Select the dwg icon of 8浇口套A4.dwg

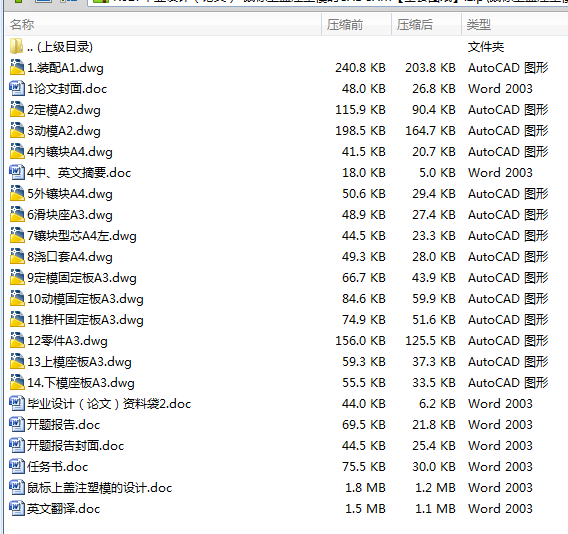(x=17, y=256)
